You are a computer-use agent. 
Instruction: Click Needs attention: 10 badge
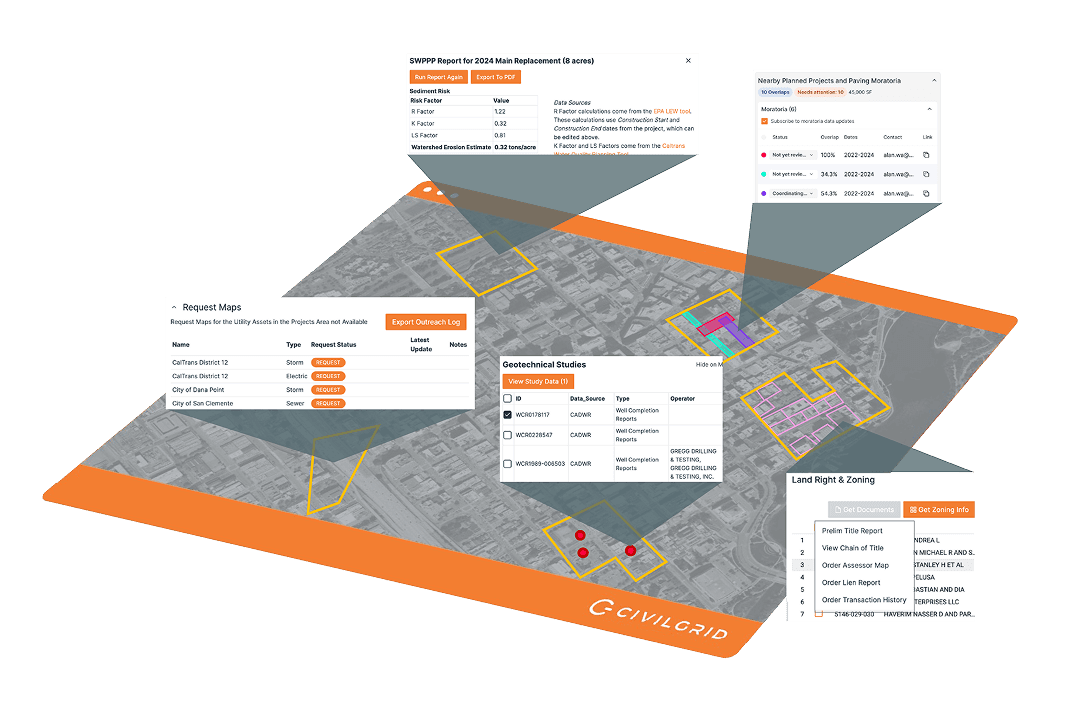coord(820,92)
